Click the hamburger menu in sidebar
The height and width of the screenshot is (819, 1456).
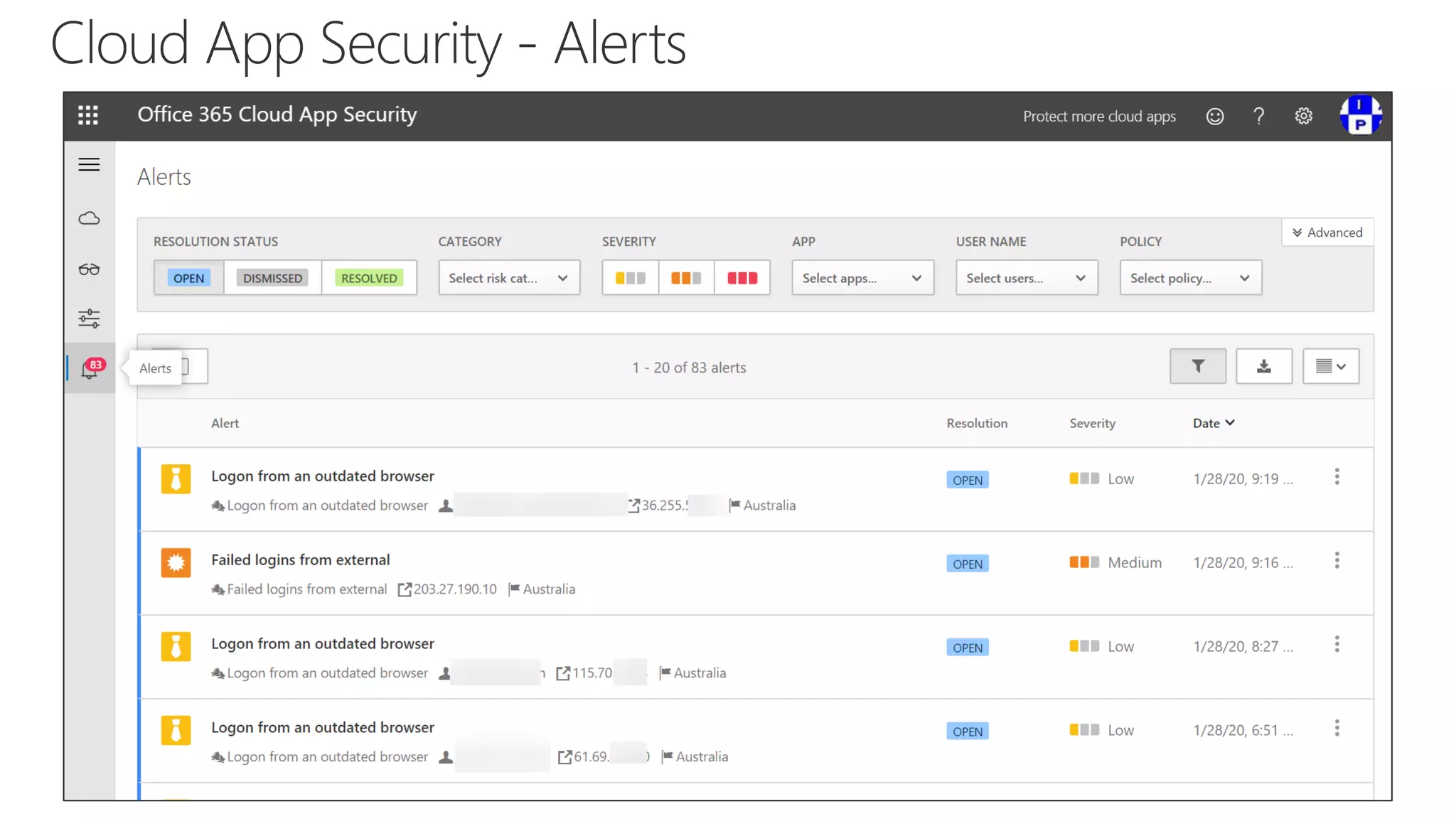click(89, 165)
